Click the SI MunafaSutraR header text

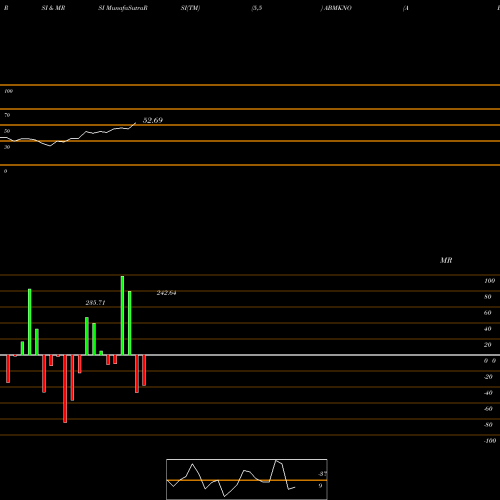[123, 8]
